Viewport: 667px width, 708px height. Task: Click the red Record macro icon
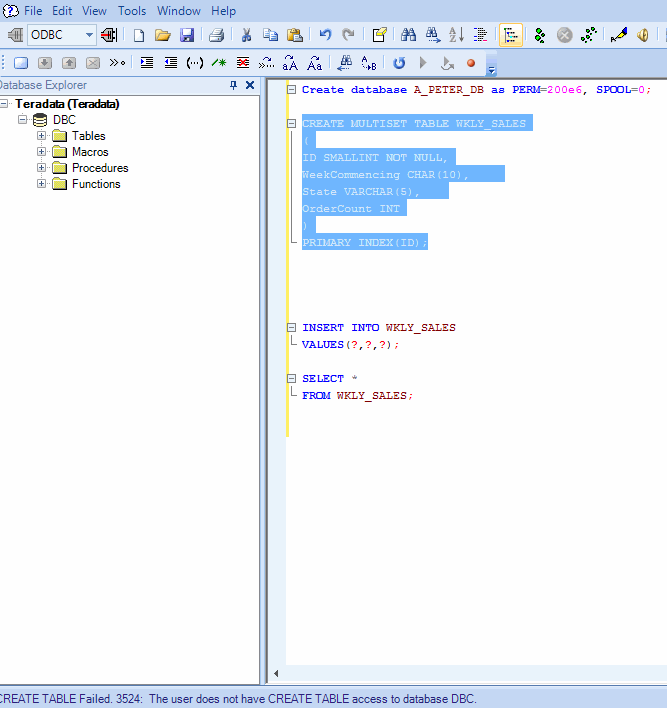[x=471, y=63]
